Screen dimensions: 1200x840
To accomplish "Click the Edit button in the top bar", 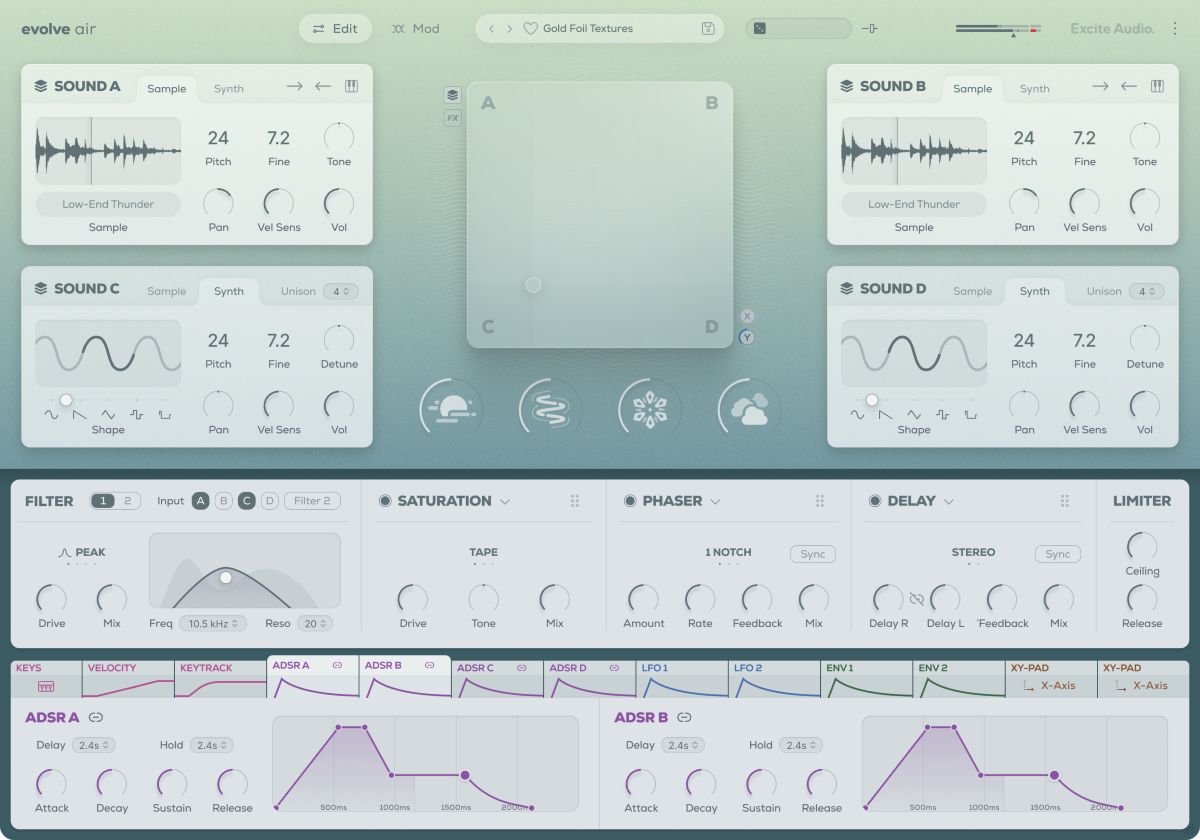I will [x=335, y=28].
